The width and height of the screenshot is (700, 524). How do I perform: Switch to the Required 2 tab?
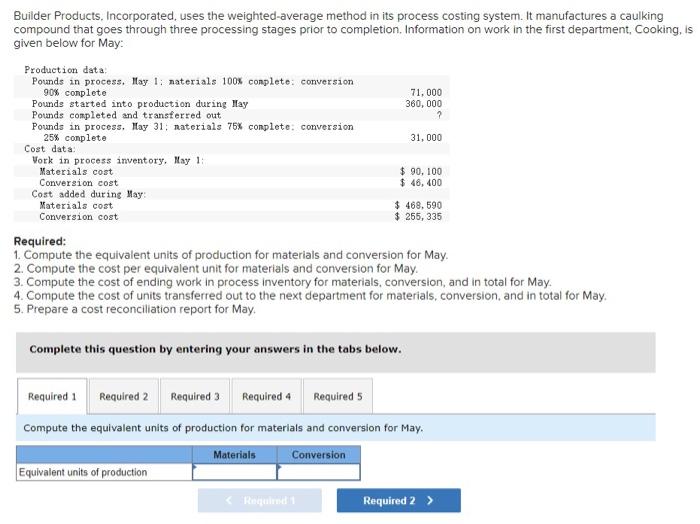pos(124,396)
